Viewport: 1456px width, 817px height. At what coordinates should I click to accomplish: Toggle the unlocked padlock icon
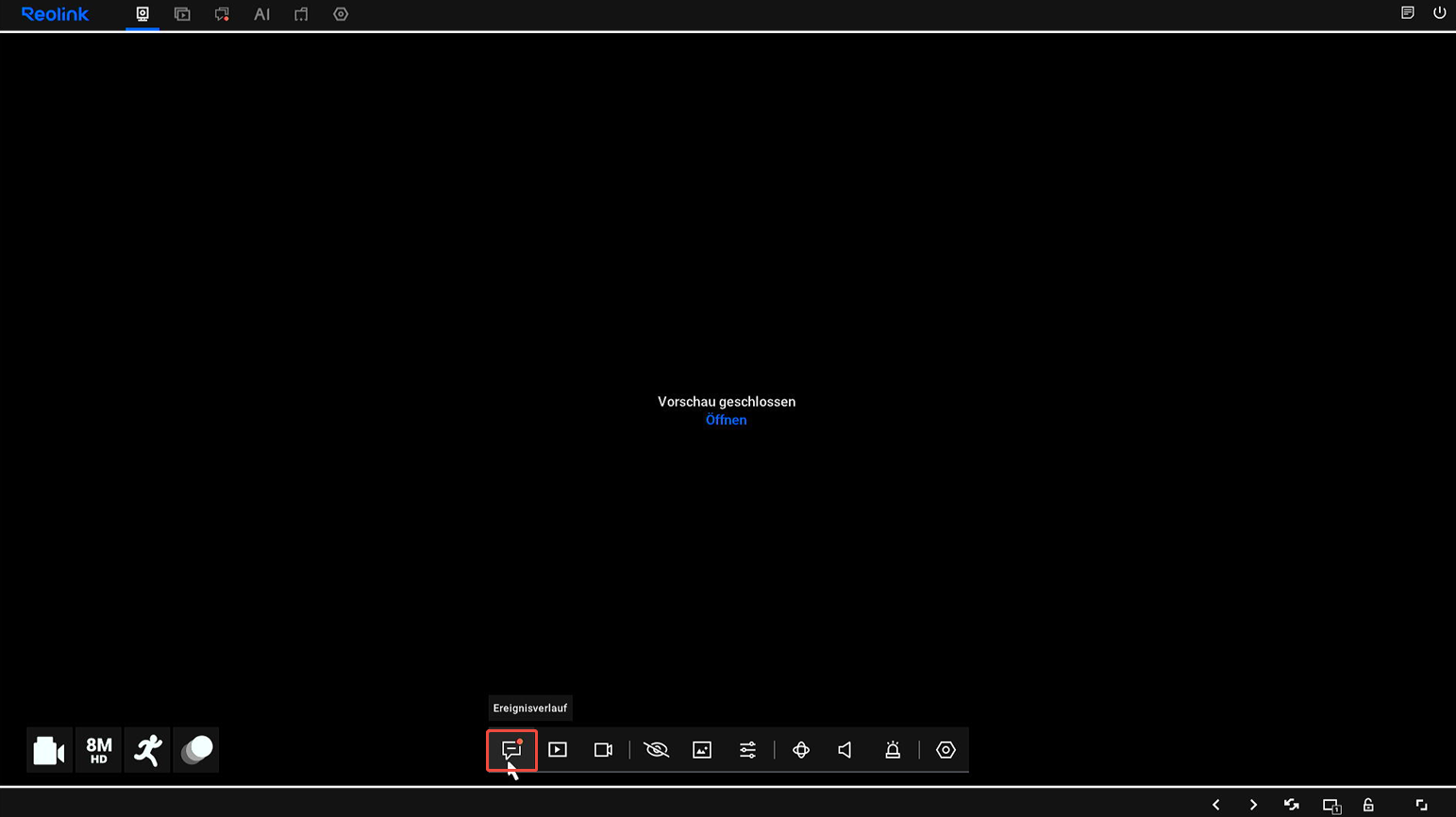[1368, 805]
